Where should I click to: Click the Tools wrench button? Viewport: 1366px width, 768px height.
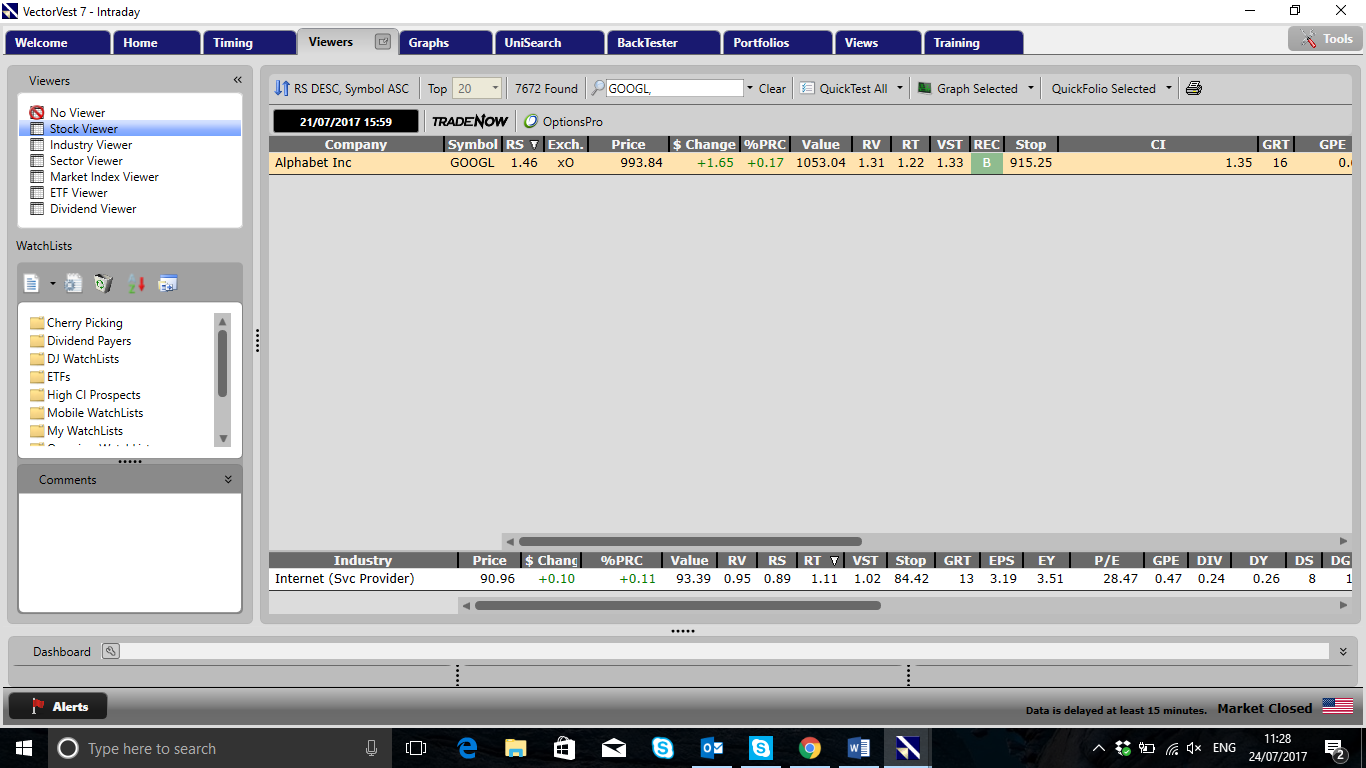[1324, 39]
